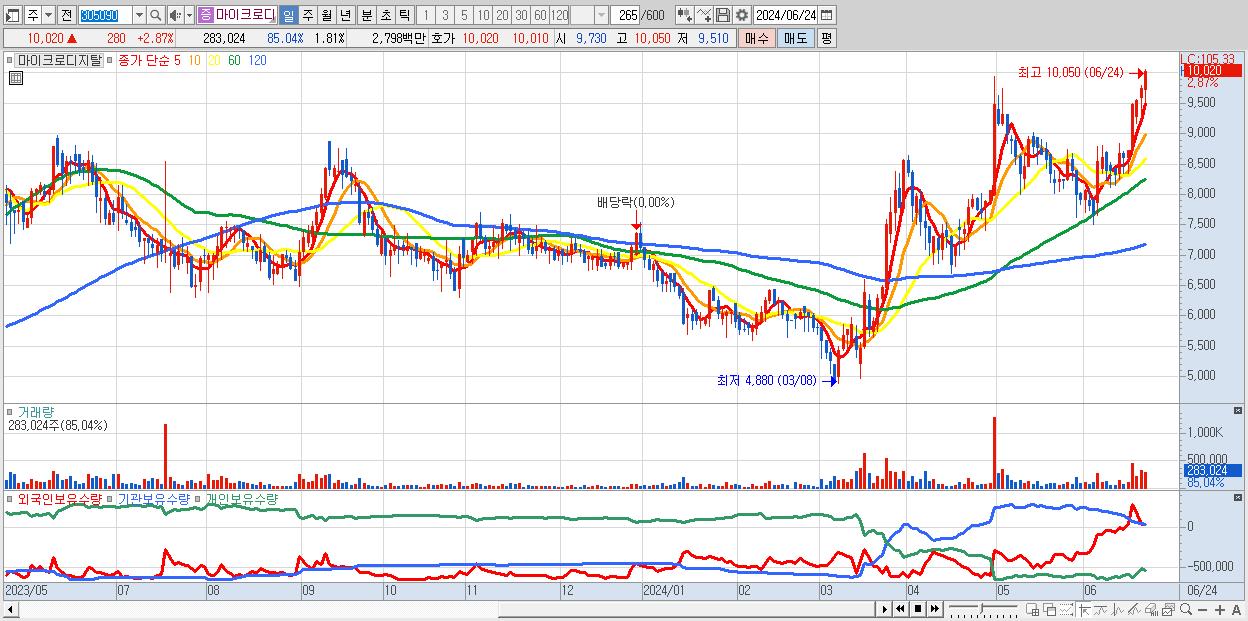Select the daily '일' period toggle

(x=288, y=15)
